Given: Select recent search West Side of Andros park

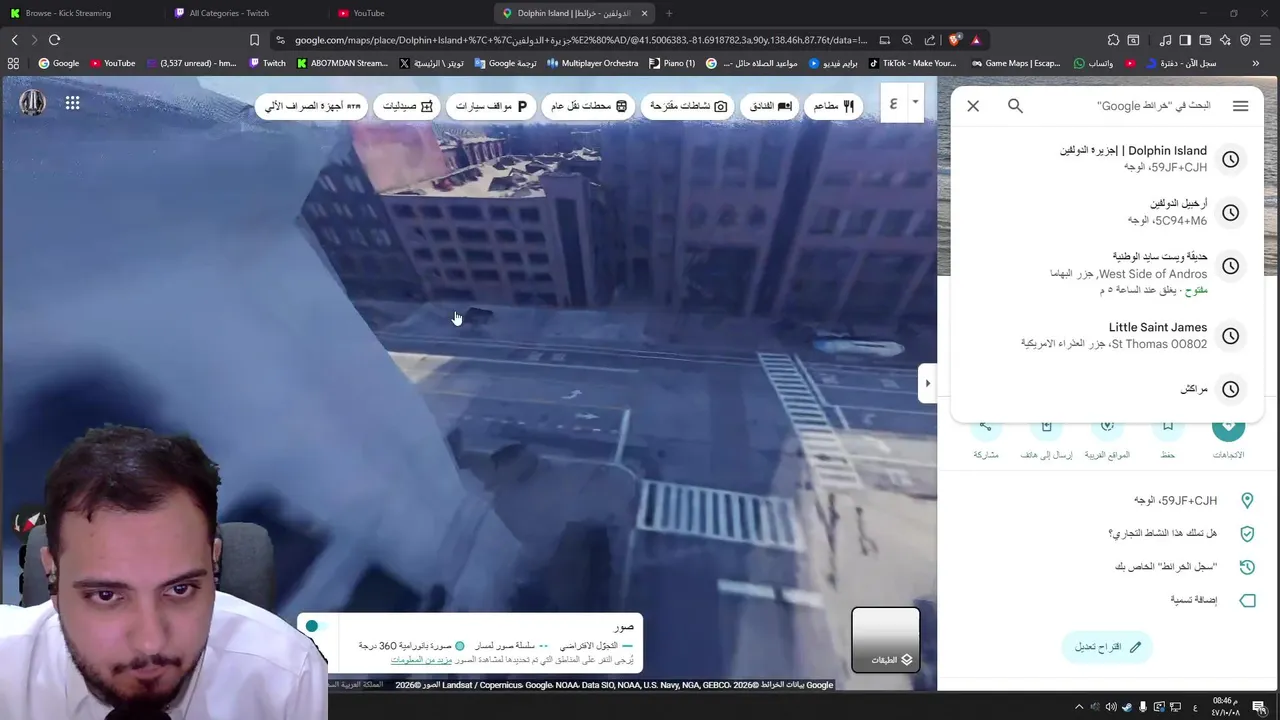Looking at the screenshot, I should [x=1107, y=272].
